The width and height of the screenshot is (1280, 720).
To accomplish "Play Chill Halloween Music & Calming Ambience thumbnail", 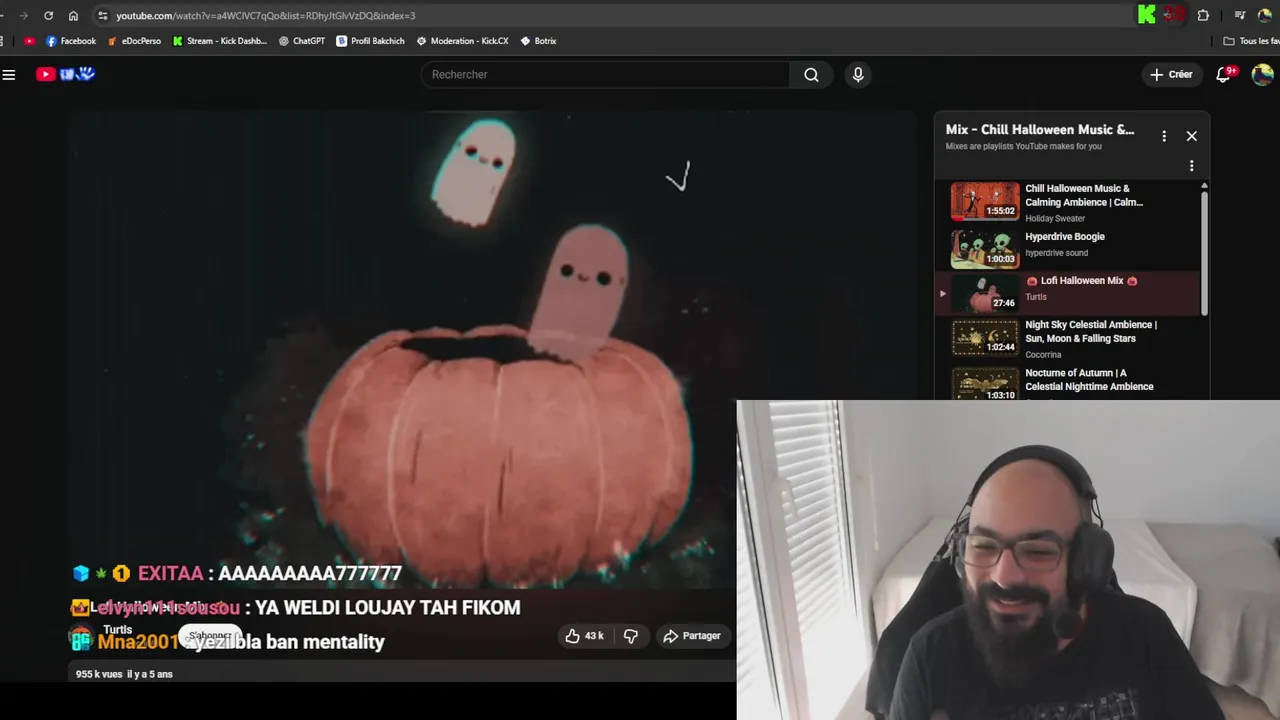I will coord(985,201).
